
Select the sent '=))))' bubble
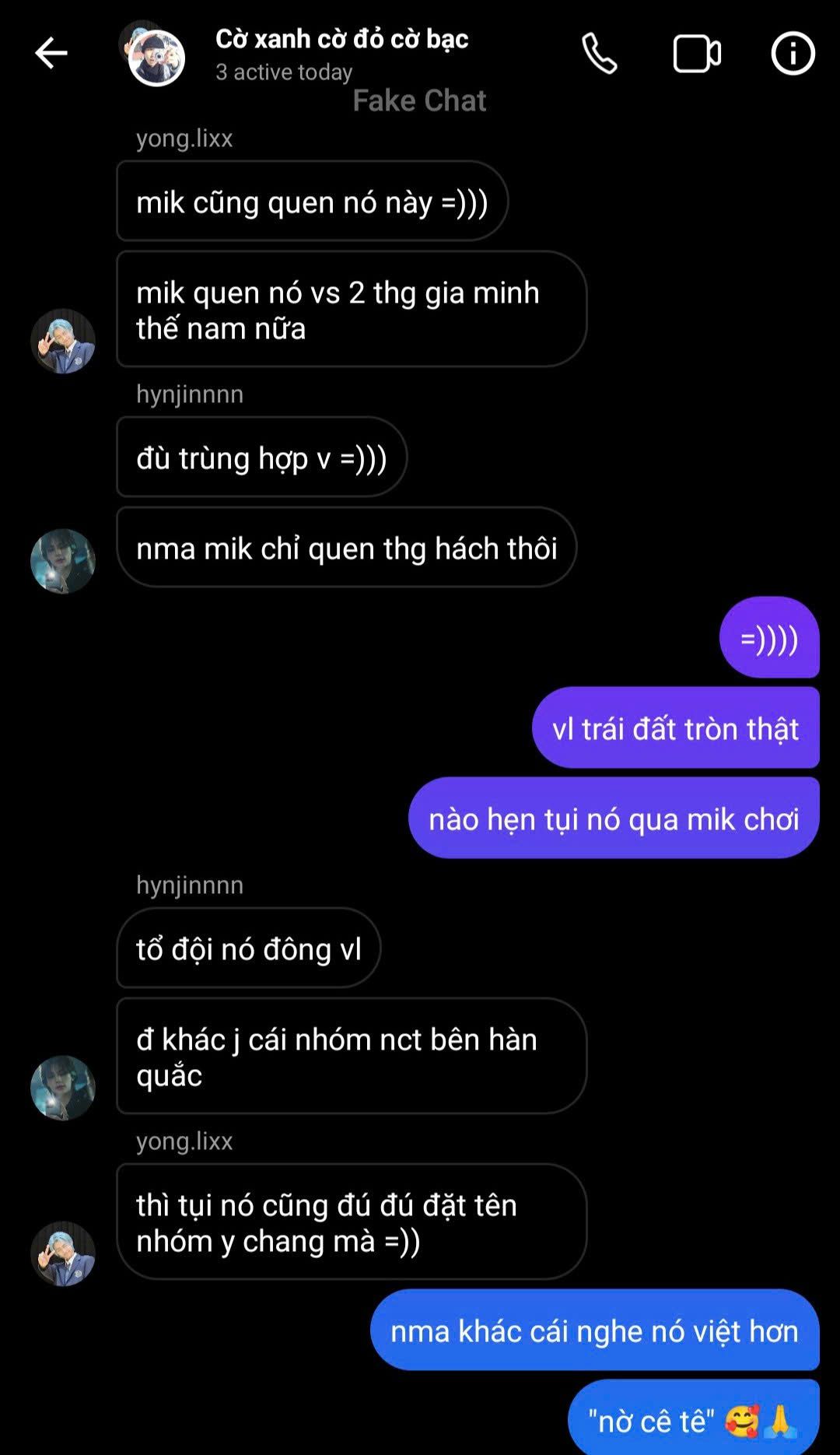(x=769, y=638)
